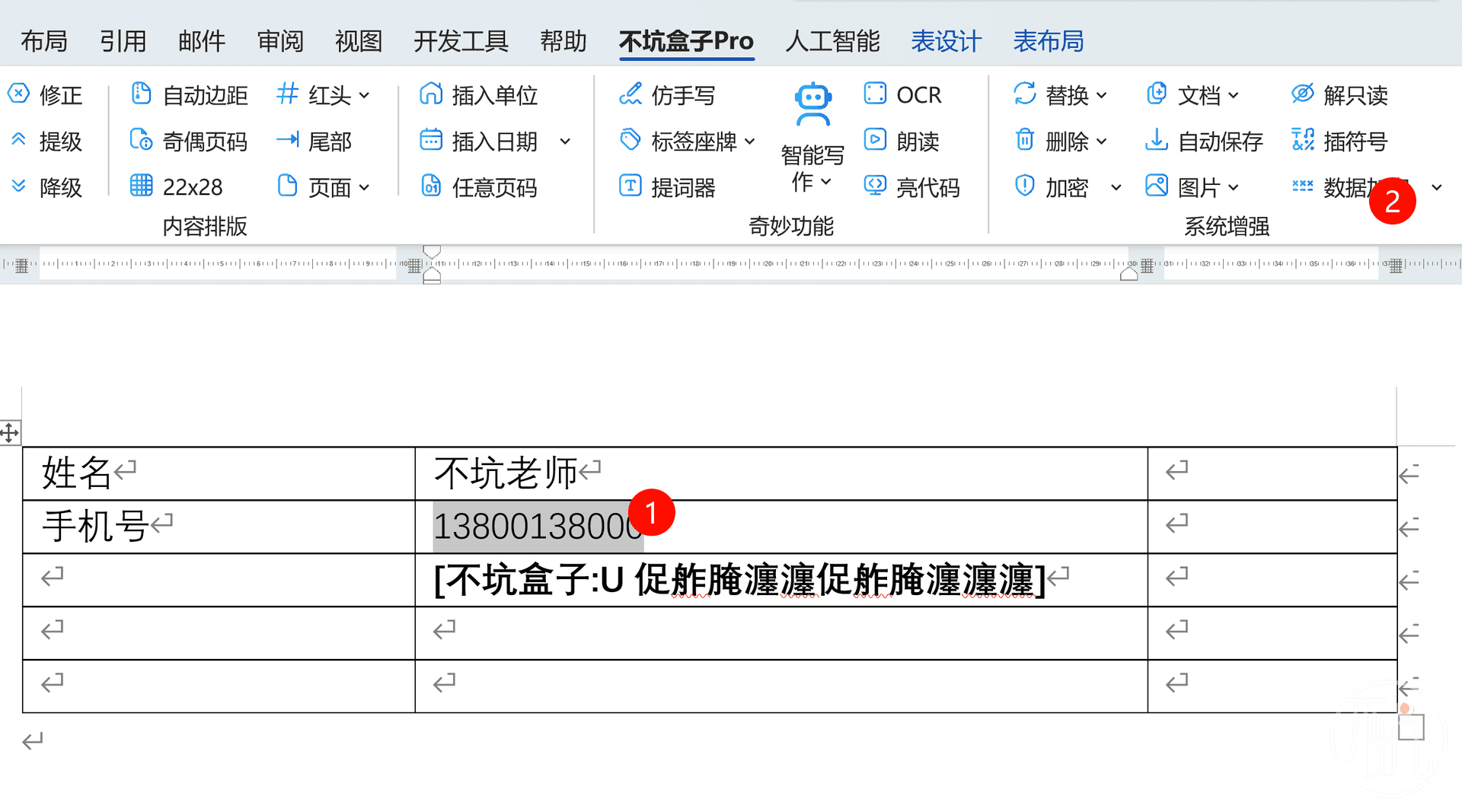Open the dropdown arrow beside 数据
The width and height of the screenshot is (1462, 812).
pyautogui.click(x=1437, y=187)
